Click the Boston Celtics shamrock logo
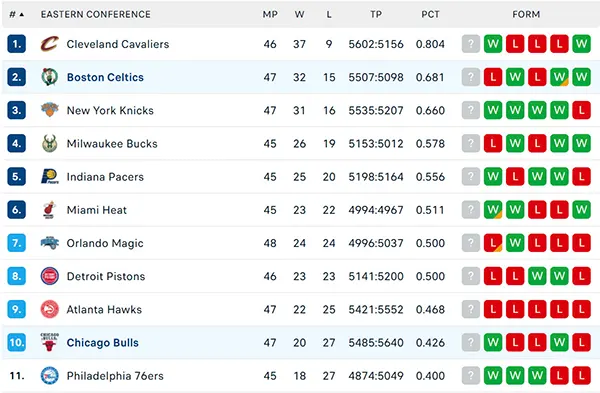This screenshot has height=393, width=600. coord(50,77)
